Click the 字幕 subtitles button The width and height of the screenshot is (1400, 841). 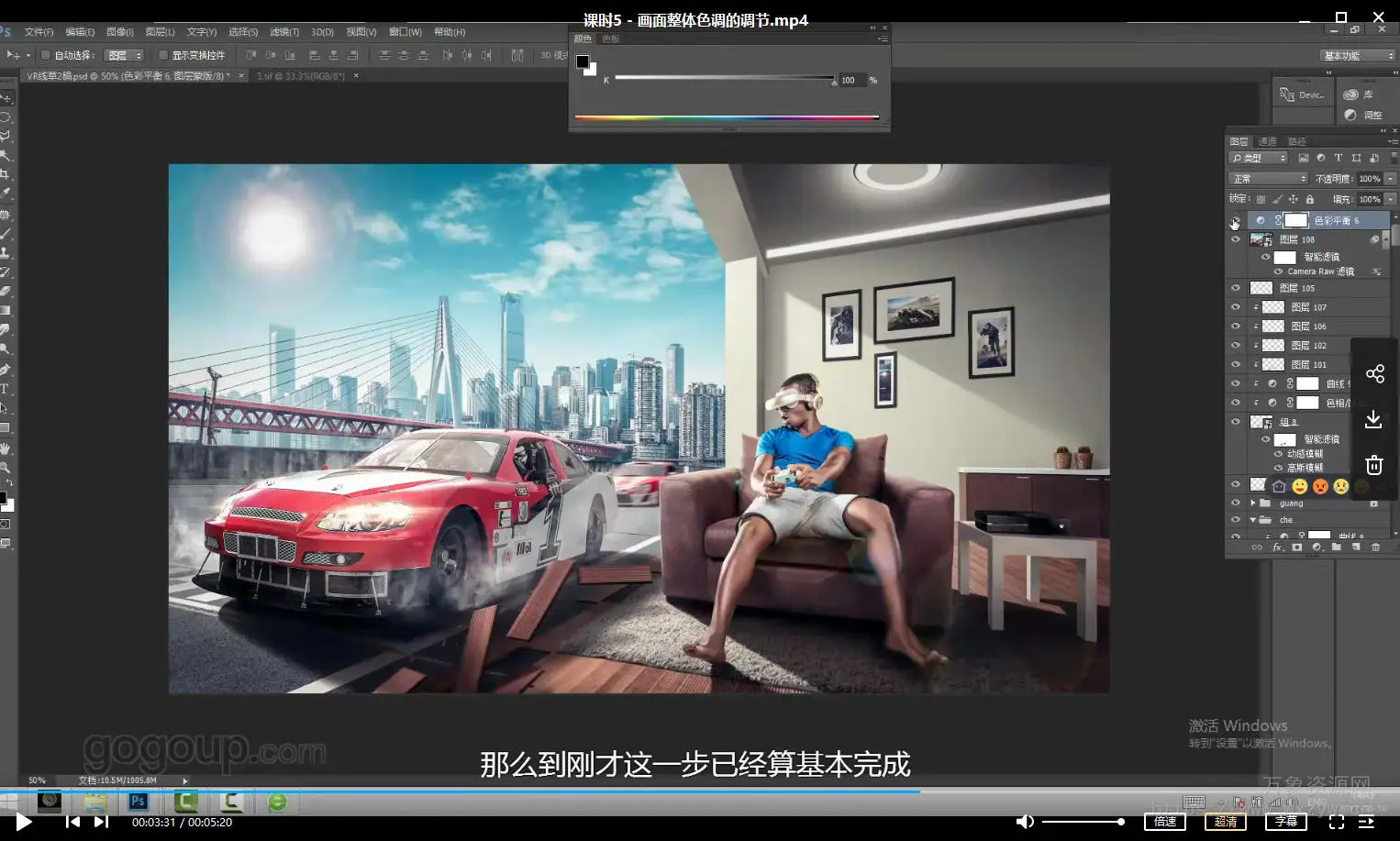1285,822
